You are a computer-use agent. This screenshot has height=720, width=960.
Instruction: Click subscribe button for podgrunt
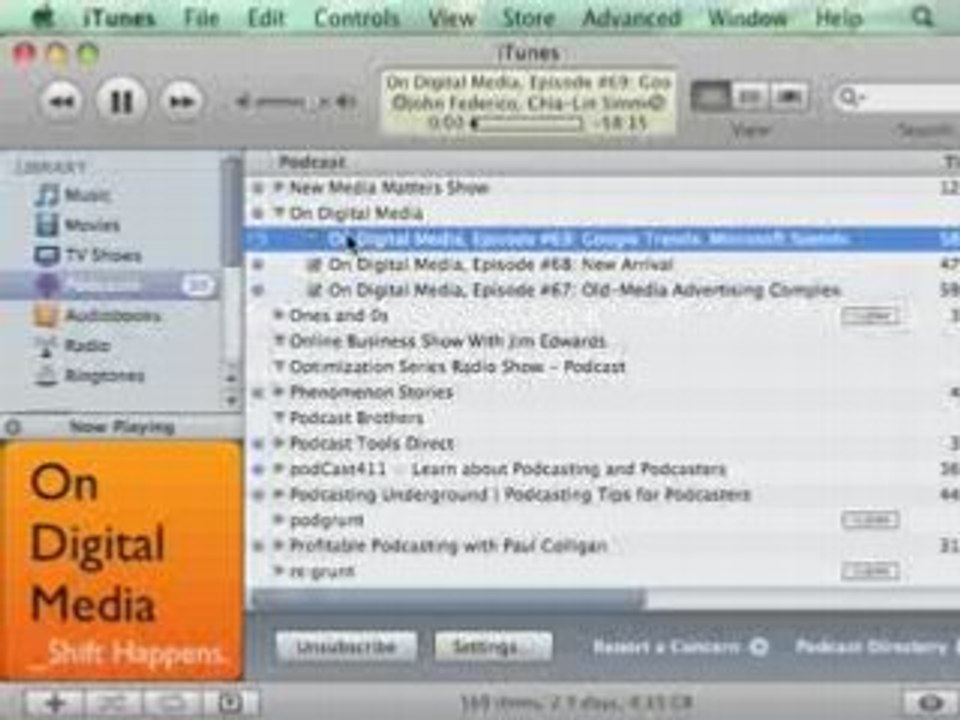coord(870,520)
